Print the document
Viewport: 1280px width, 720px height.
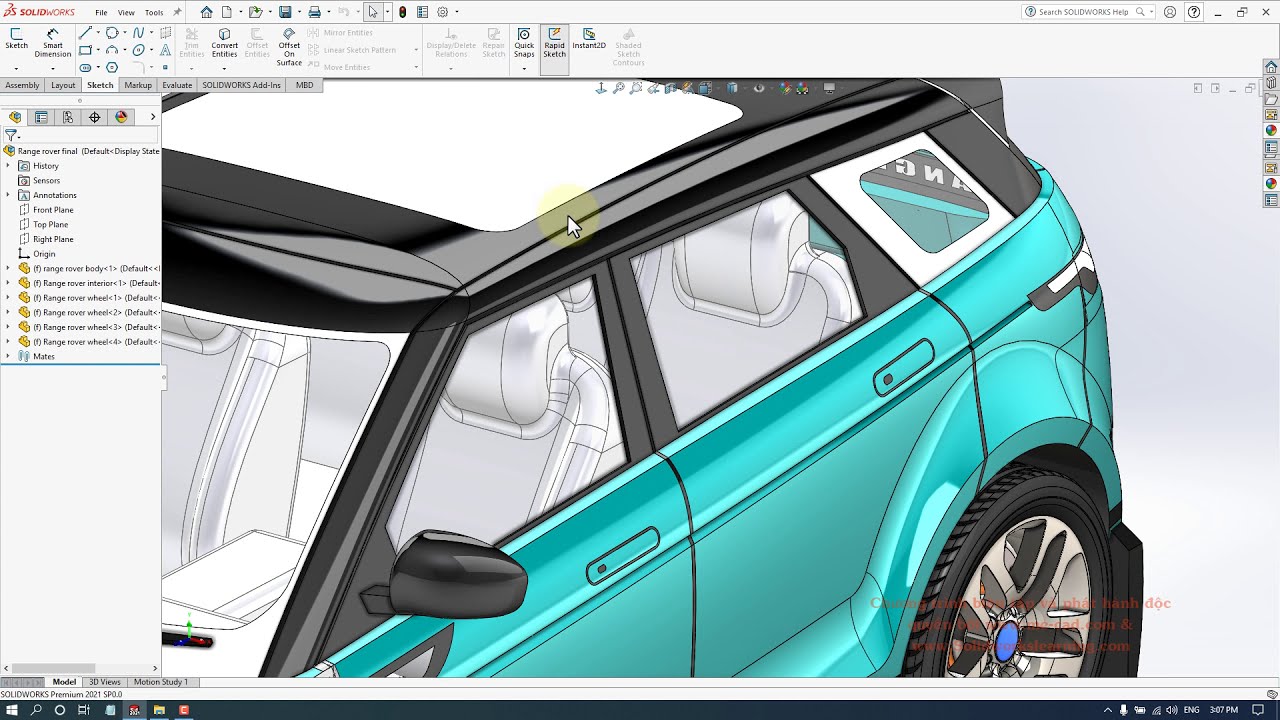(x=314, y=12)
